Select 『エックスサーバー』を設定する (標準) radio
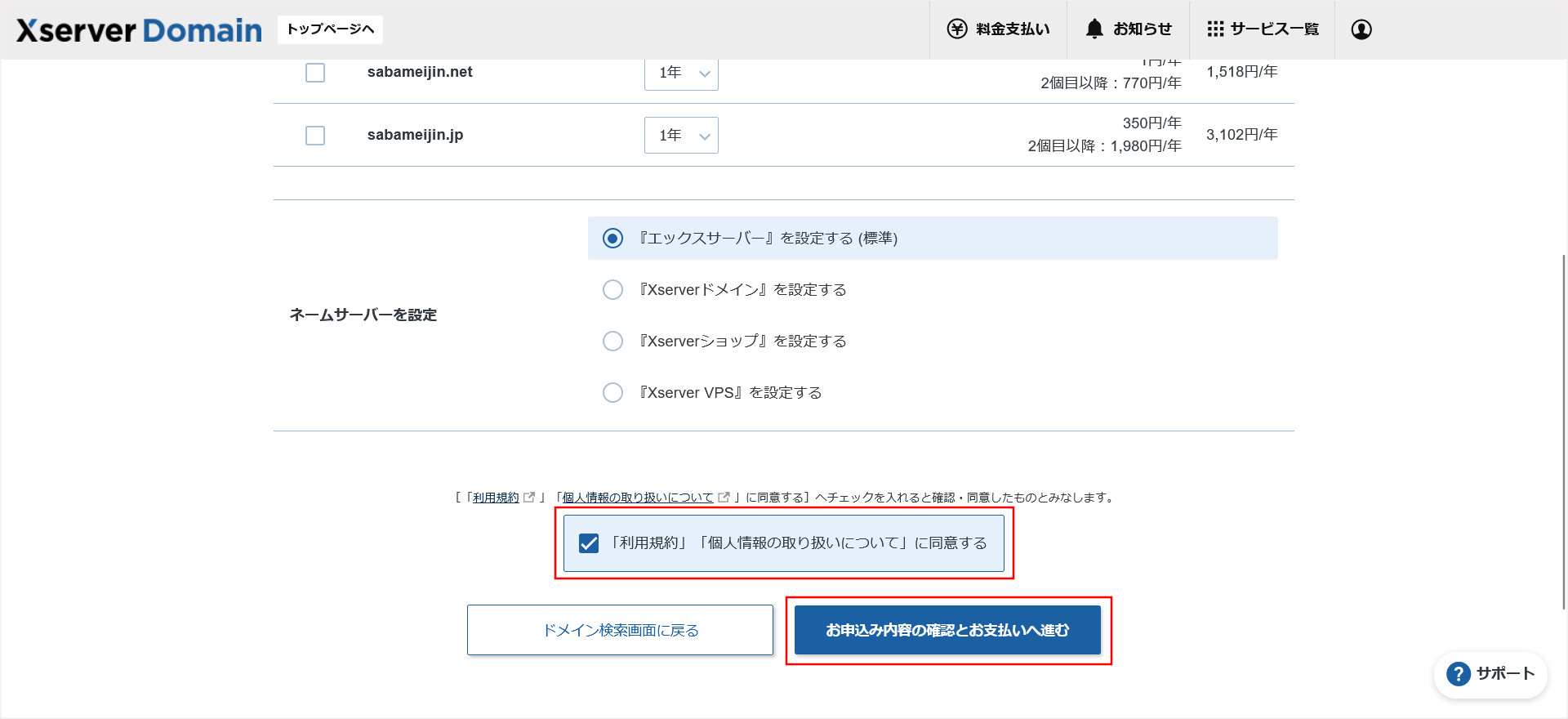 click(x=612, y=238)
